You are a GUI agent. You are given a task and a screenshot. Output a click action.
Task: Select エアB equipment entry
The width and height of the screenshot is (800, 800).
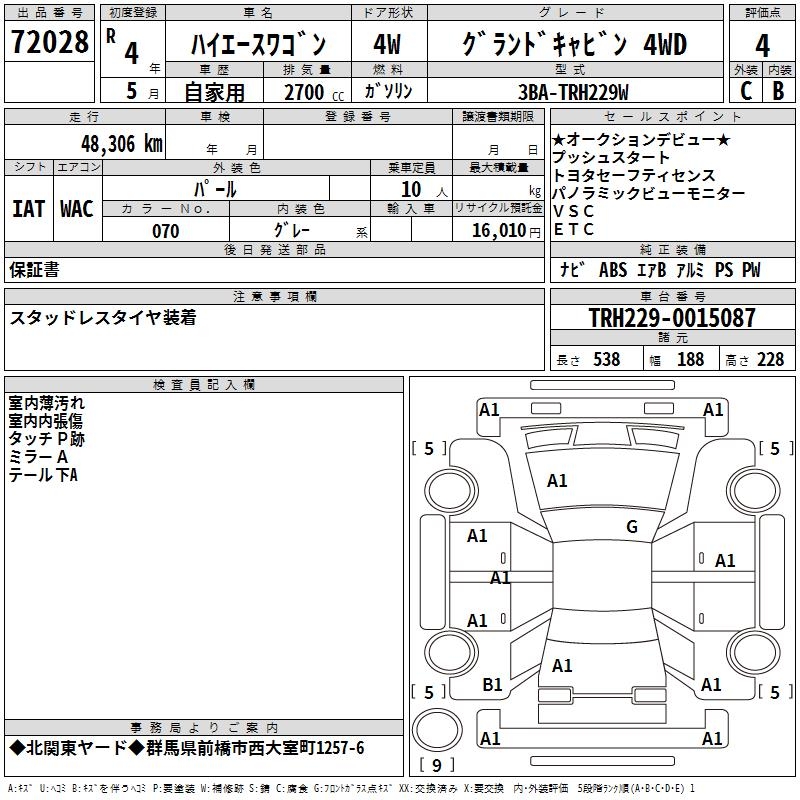652,270
